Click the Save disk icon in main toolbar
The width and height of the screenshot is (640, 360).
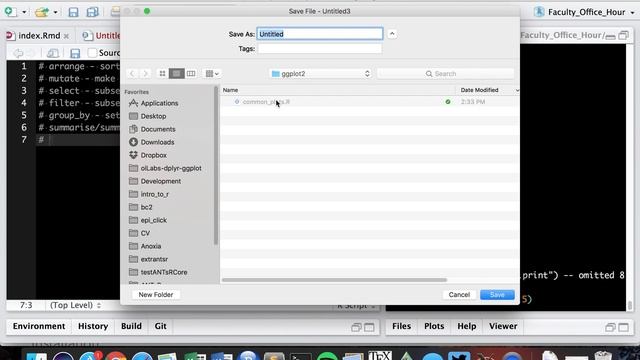point(73,12)
